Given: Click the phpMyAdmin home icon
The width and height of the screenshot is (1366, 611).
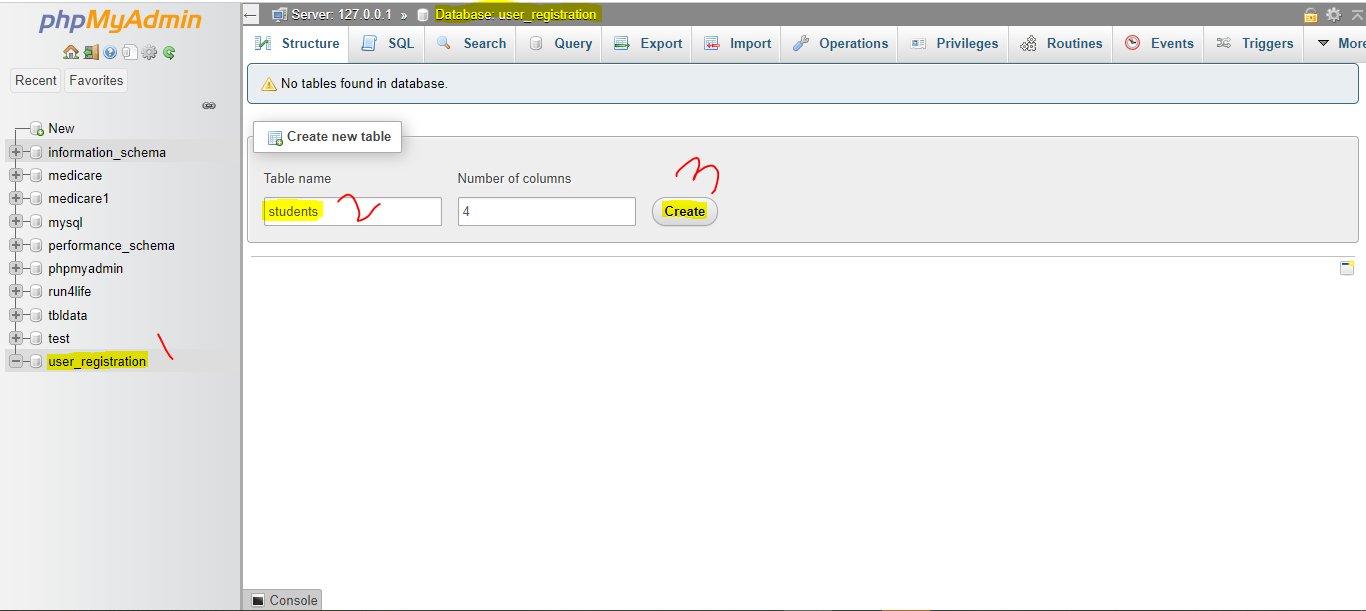Looking at the screenshot, I should tap(71, 52).
